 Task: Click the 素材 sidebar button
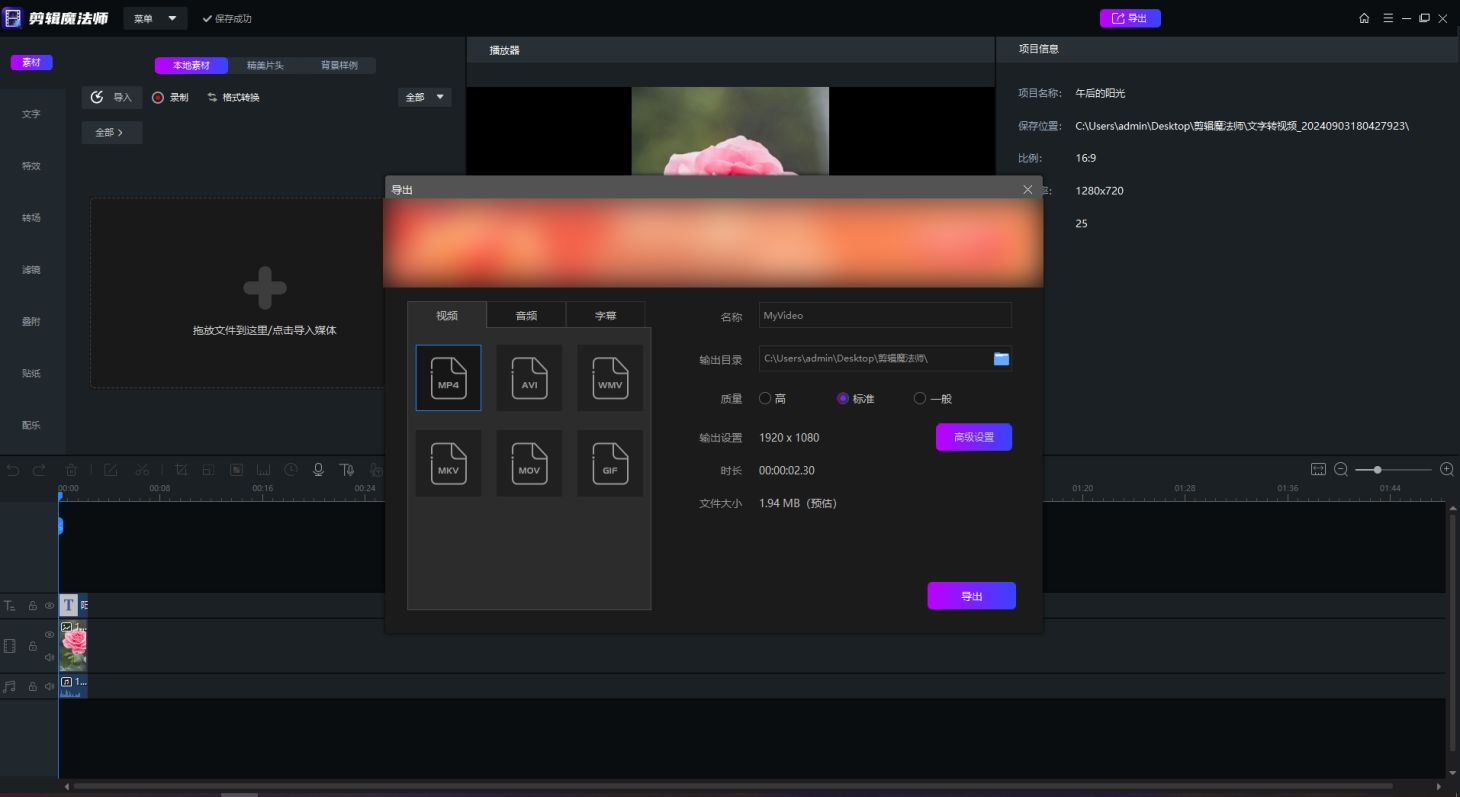pyautogui.click(x=32, y=62)
